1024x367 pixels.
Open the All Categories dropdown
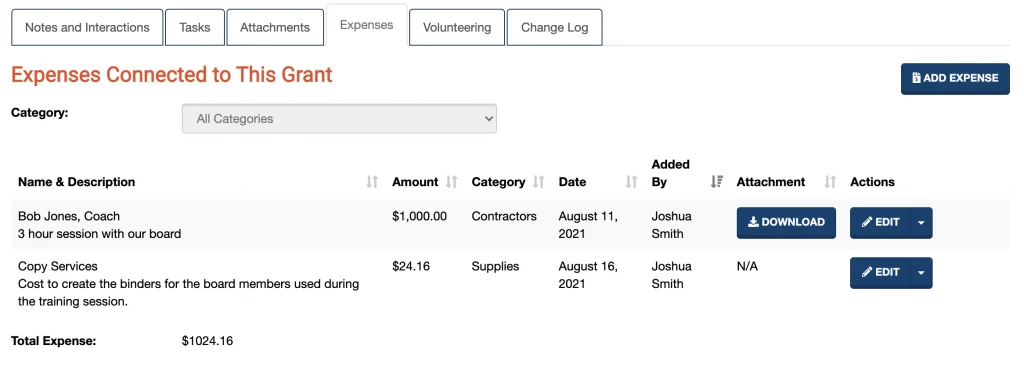339,119
